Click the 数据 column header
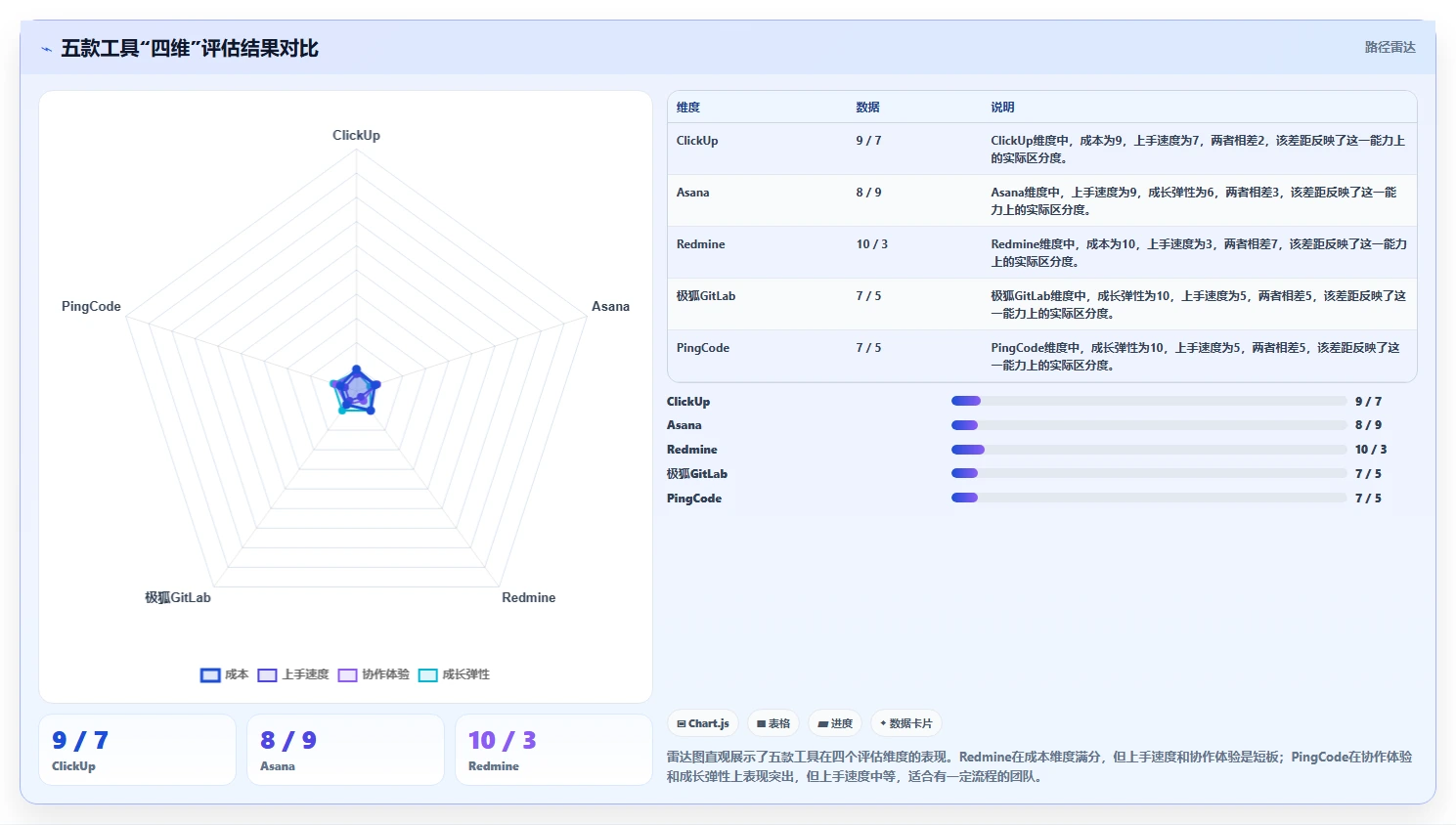Viewport: 1456px width, 825px height. (867, 108)
